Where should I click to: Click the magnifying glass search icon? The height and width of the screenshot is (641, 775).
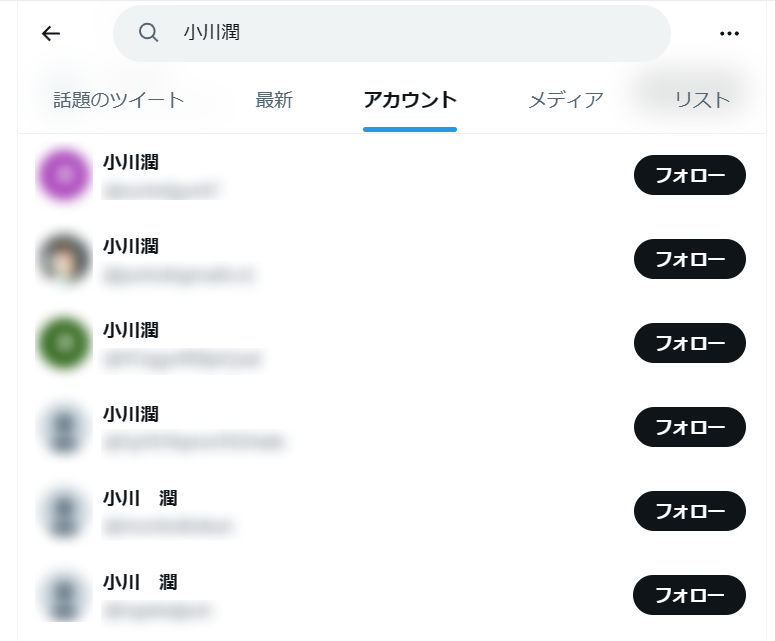click(x=148, y=33)
